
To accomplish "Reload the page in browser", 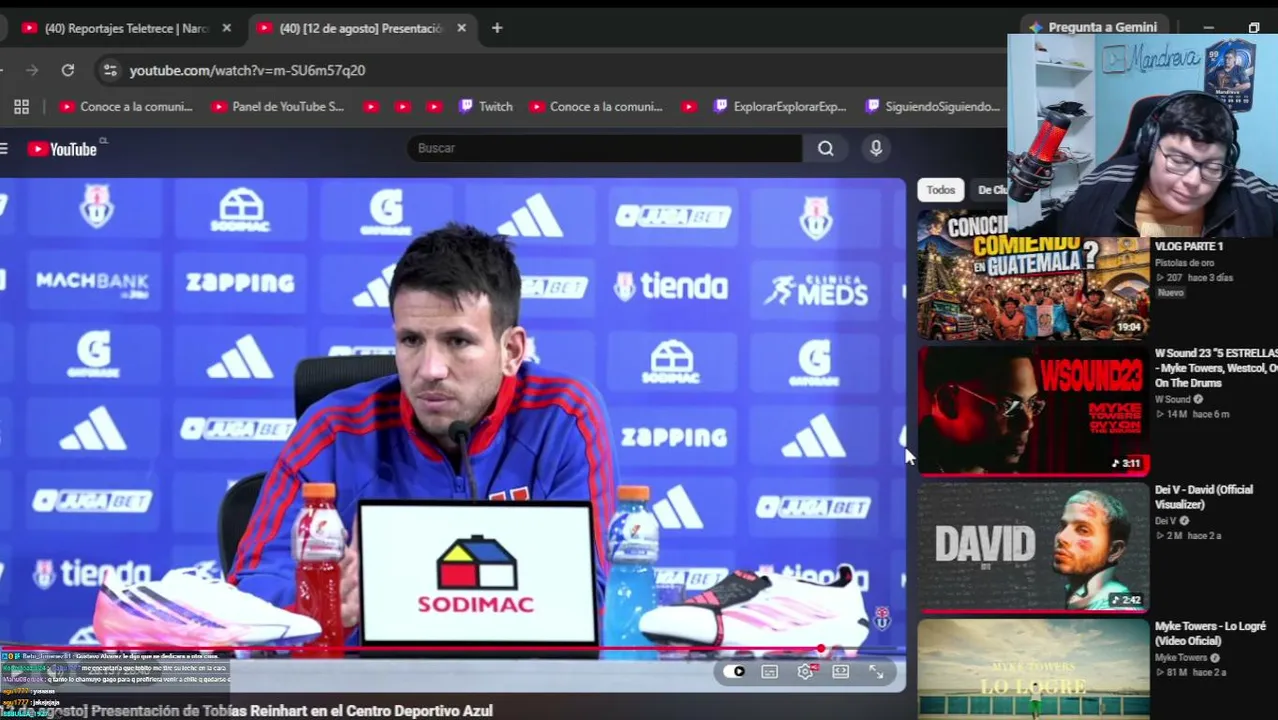I will click(68, 70).
